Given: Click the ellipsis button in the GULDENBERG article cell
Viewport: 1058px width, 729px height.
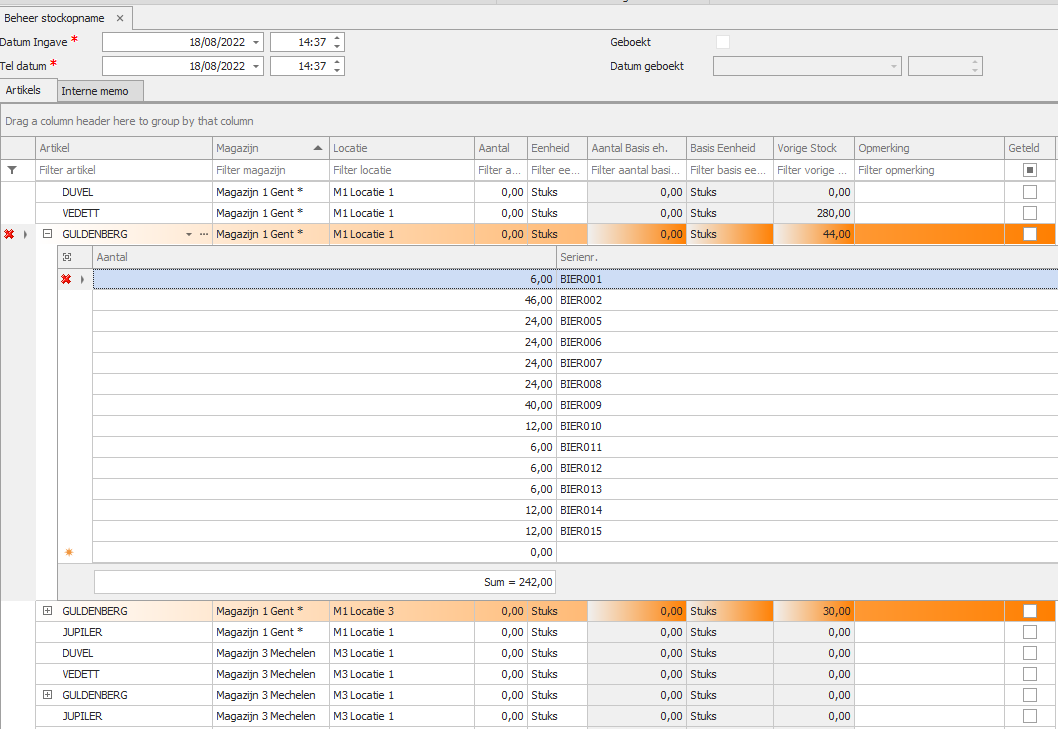Looking at the screenshot, I should 204,234.
